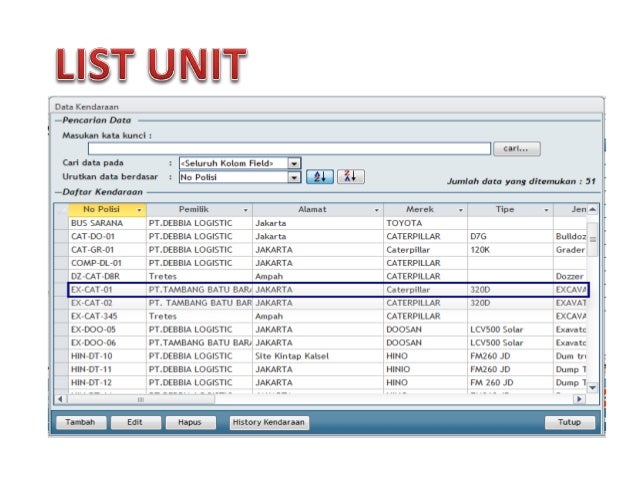Open the 'Seluruh Kolom Field' dropdown
The height and width of the screenshot is (479, 638).
pos(294,162)
